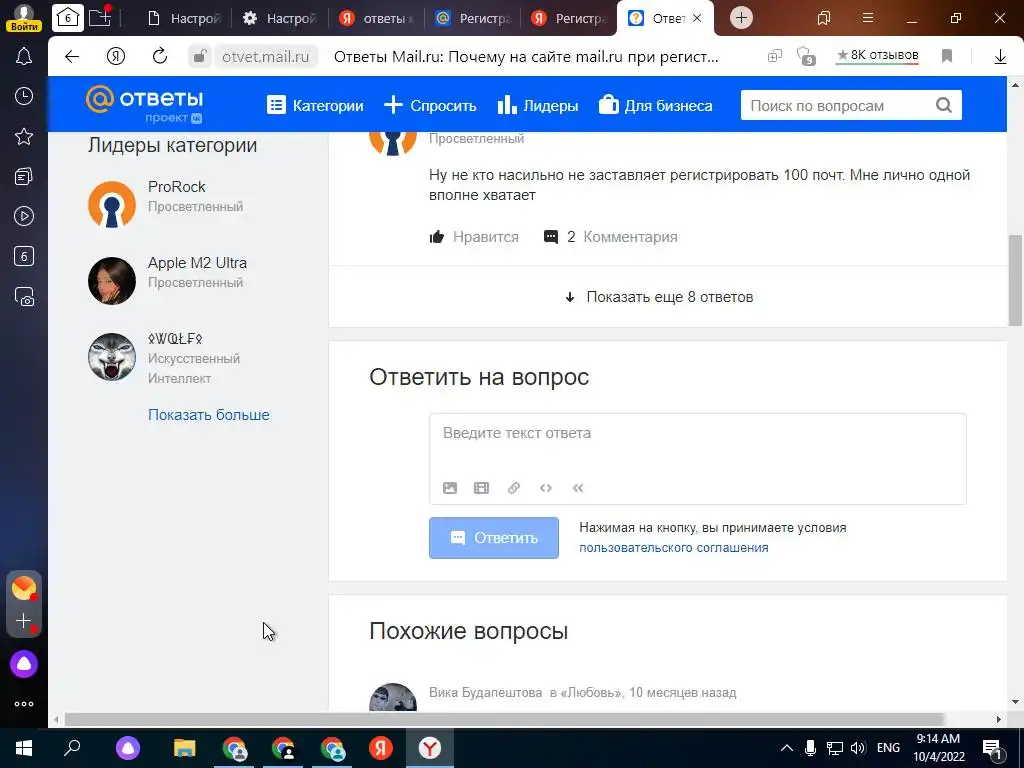
Task: Bookmark this page with the flag icon
Action: 947,57
